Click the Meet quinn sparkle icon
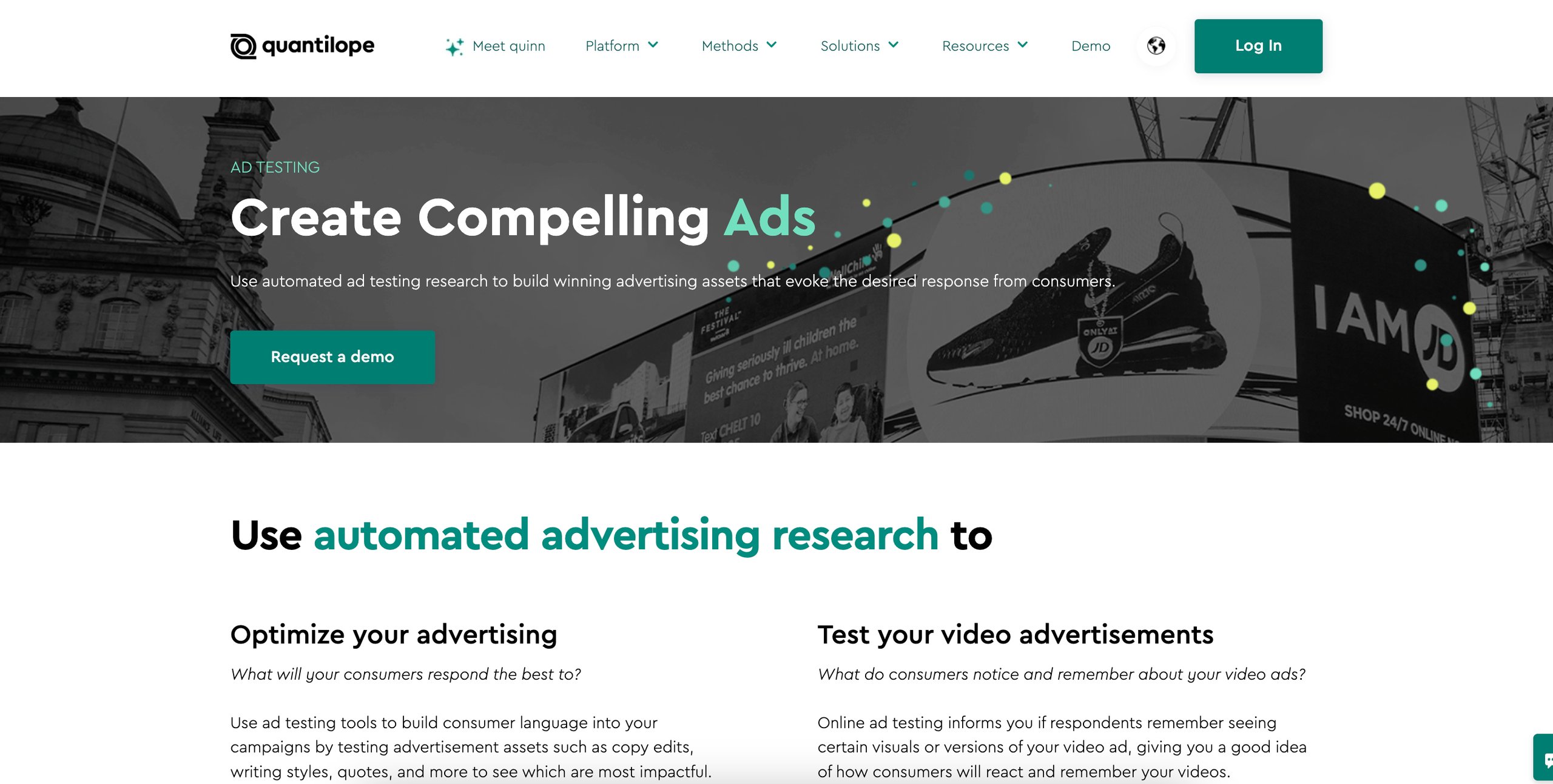This screenshot has width=1553, height=784. [x=451, y=45]
